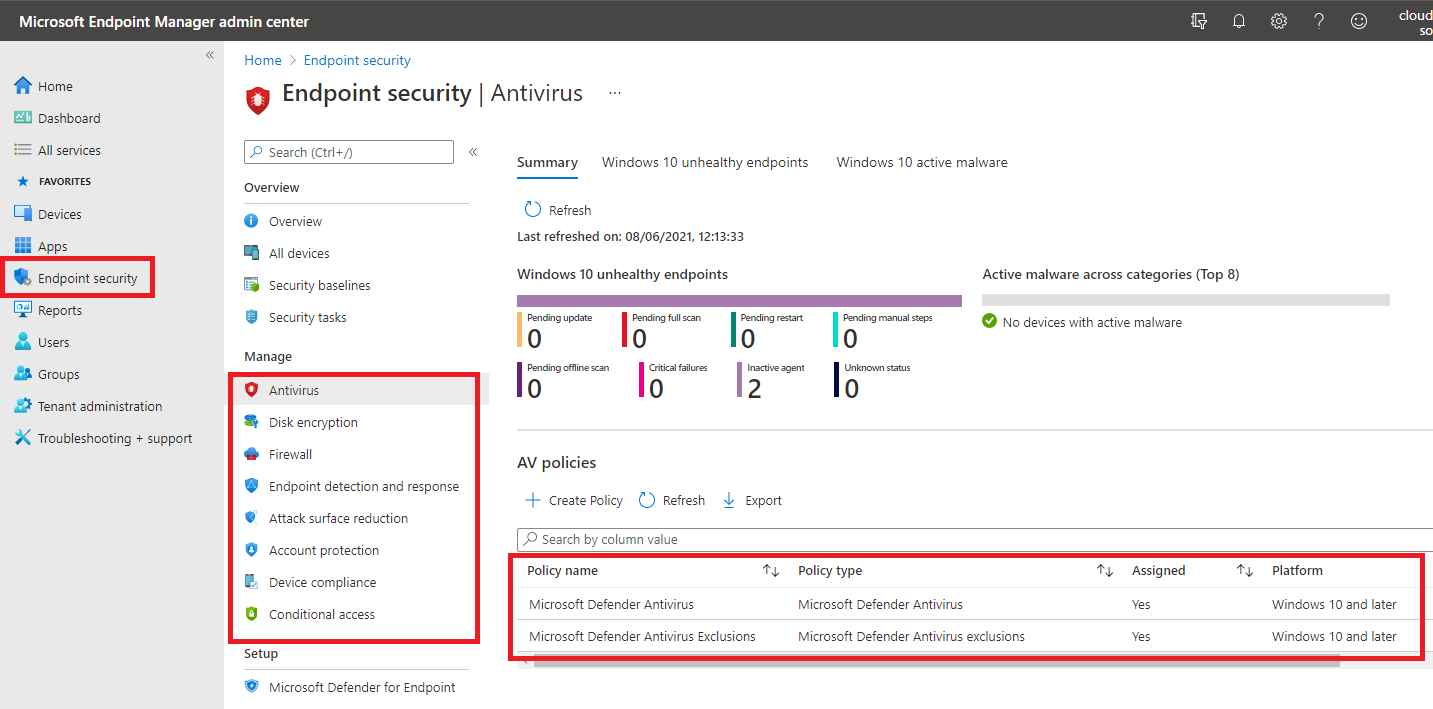The image size is (1433, 709).
Task: Click the Tenant administration icon
Action: tap(23, 406)
